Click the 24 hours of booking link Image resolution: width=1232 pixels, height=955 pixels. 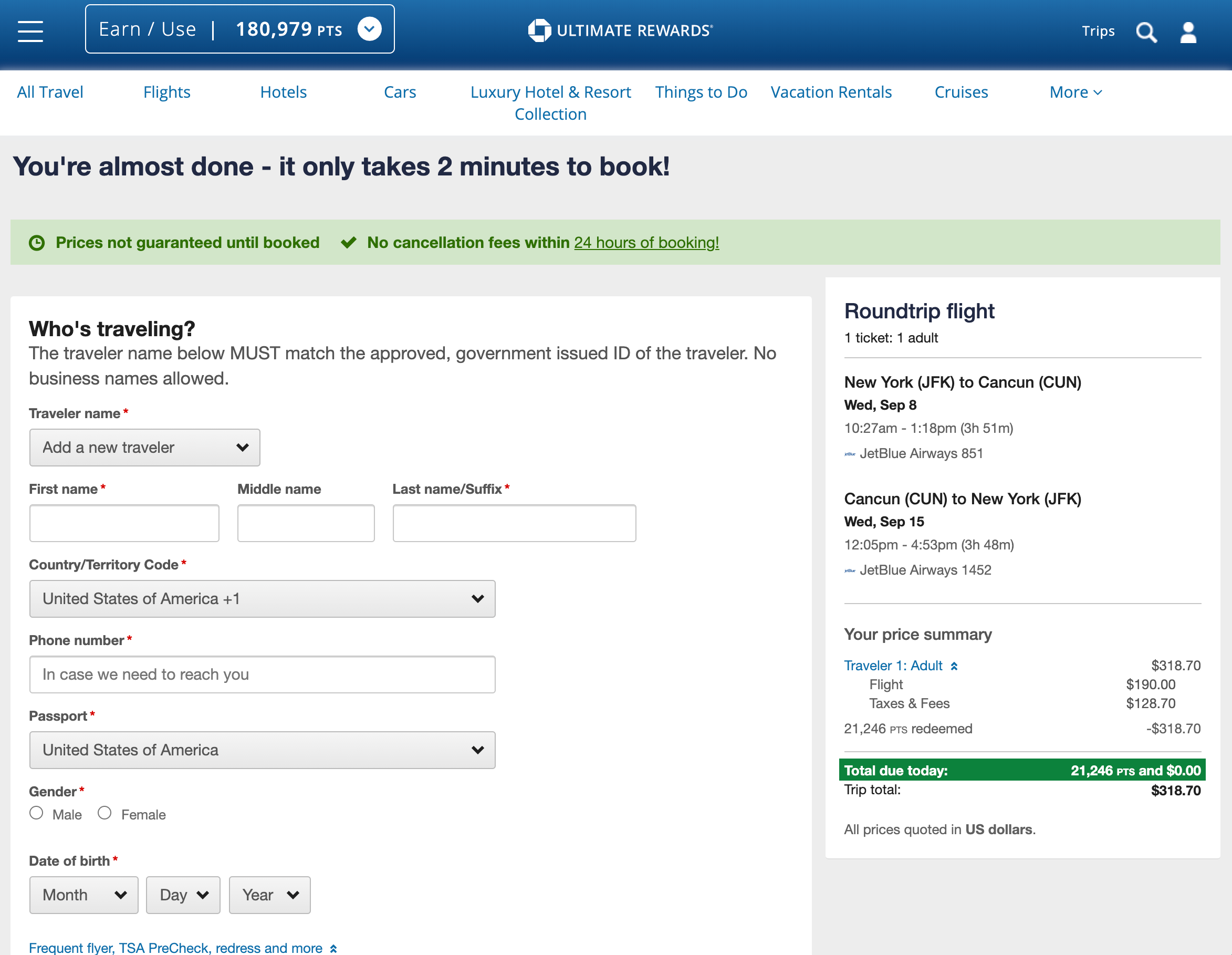646,243
